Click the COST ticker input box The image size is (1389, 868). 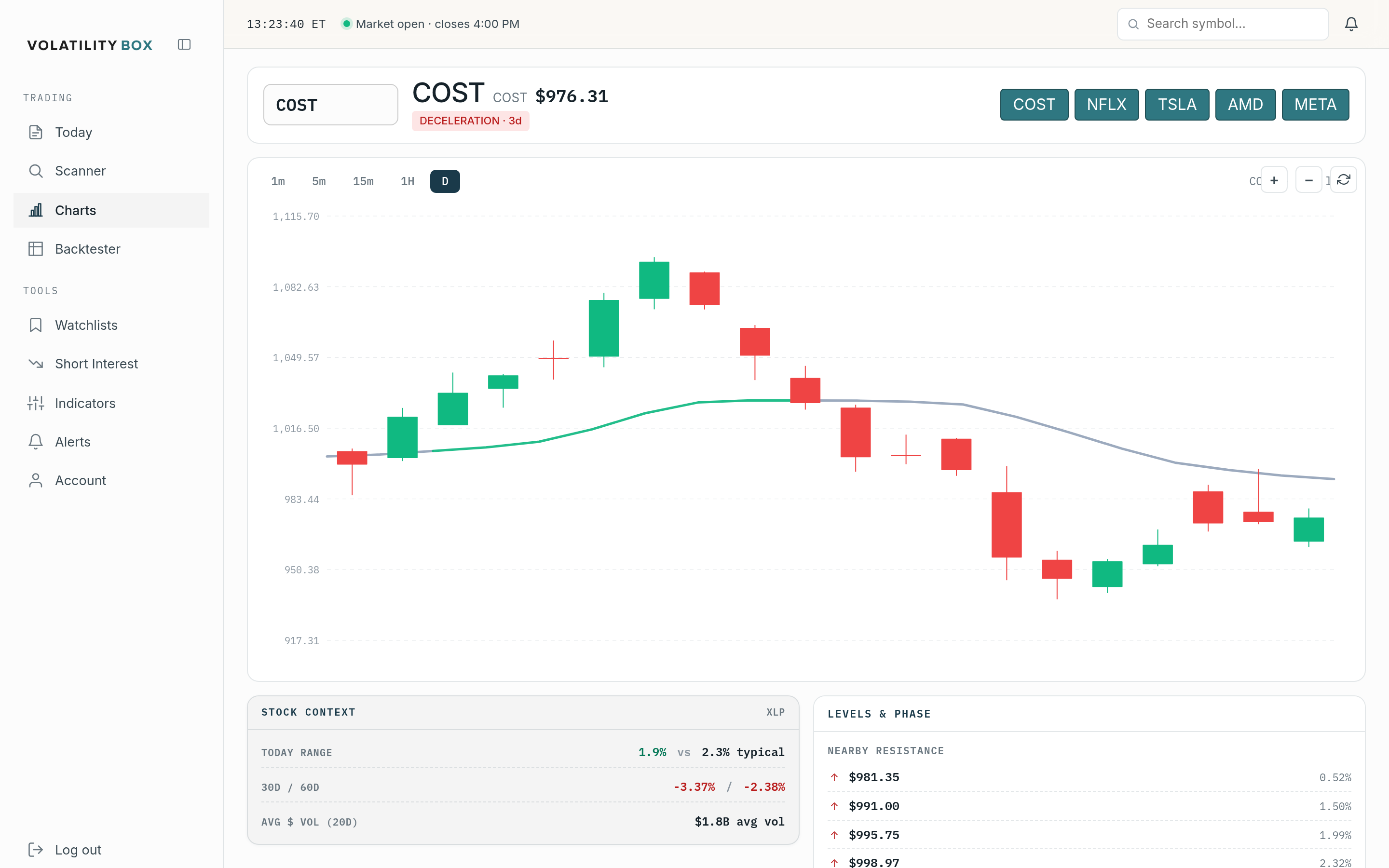pos(330,105)
